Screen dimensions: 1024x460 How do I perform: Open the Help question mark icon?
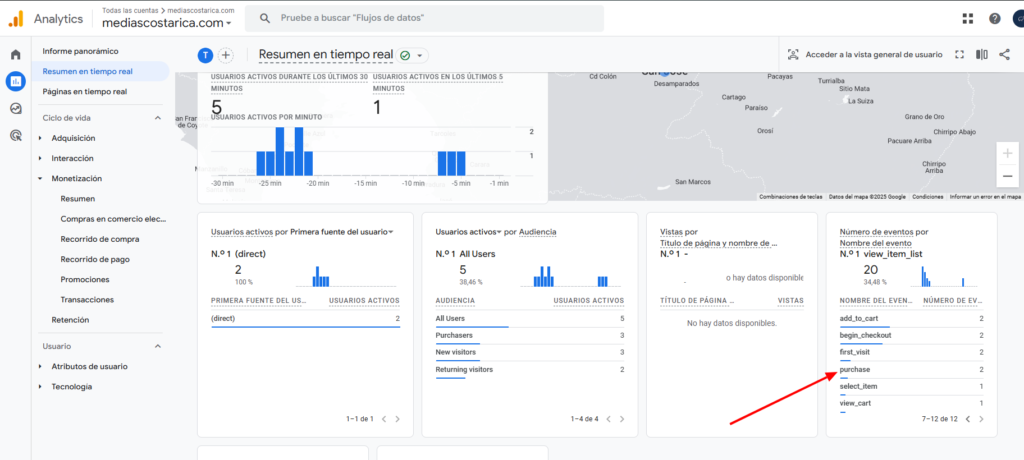pos(994,18)
